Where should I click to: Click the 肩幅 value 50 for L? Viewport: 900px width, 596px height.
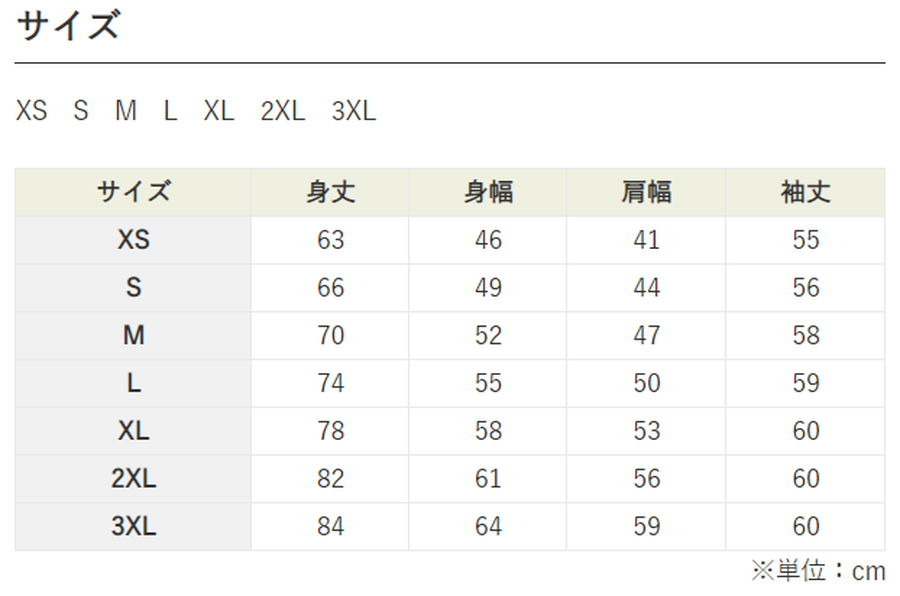coord(646,383)
